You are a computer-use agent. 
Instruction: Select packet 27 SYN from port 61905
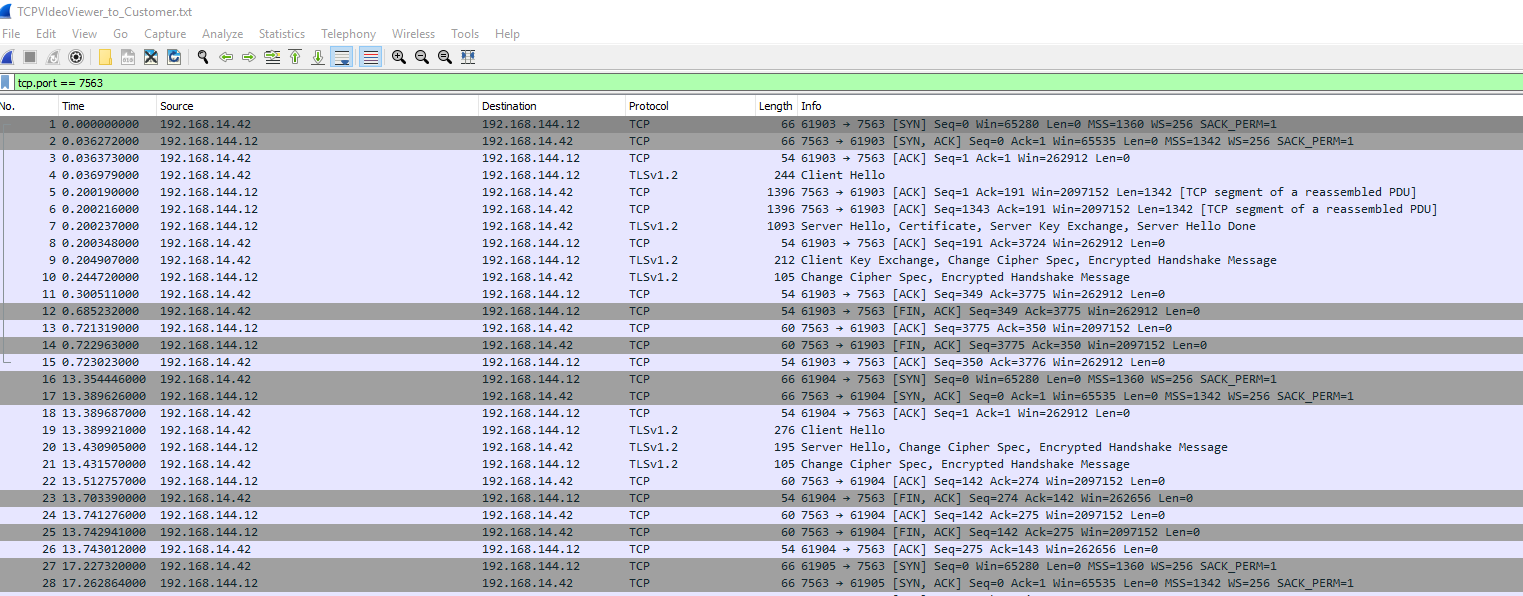(x=761, y=566)
